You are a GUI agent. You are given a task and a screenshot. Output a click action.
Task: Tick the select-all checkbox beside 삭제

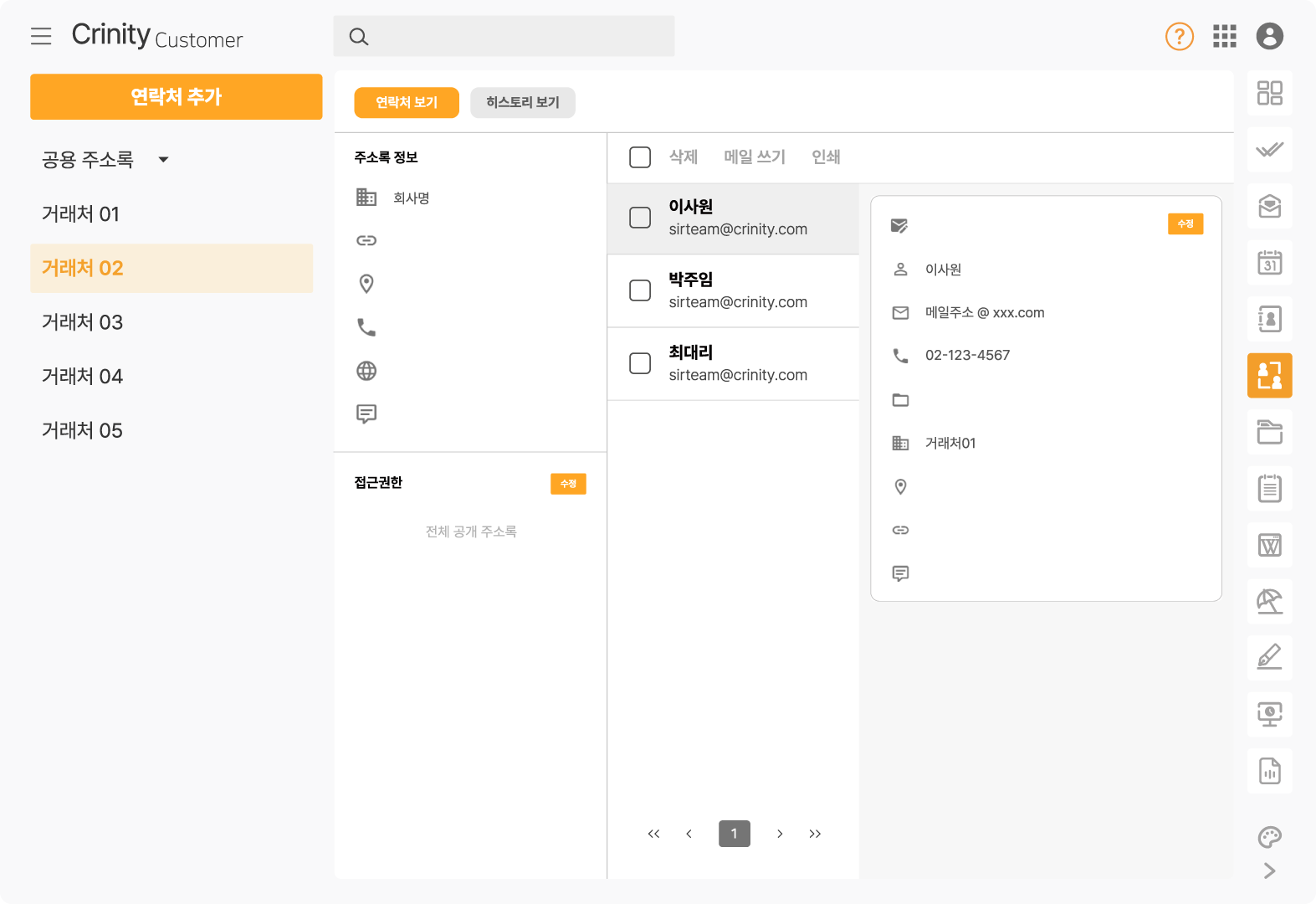[x=640, y=157]
